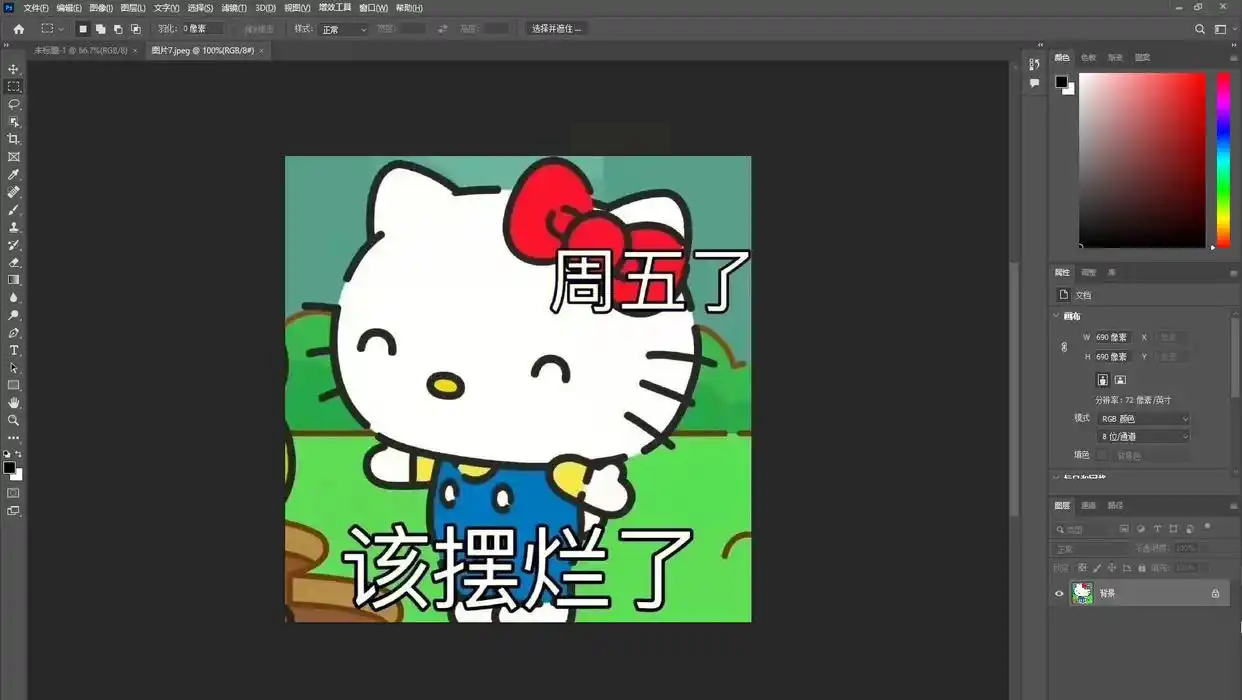1242x700 pixels.
Task: Select the Eraser tool
Action: click(x=14, y=263)
